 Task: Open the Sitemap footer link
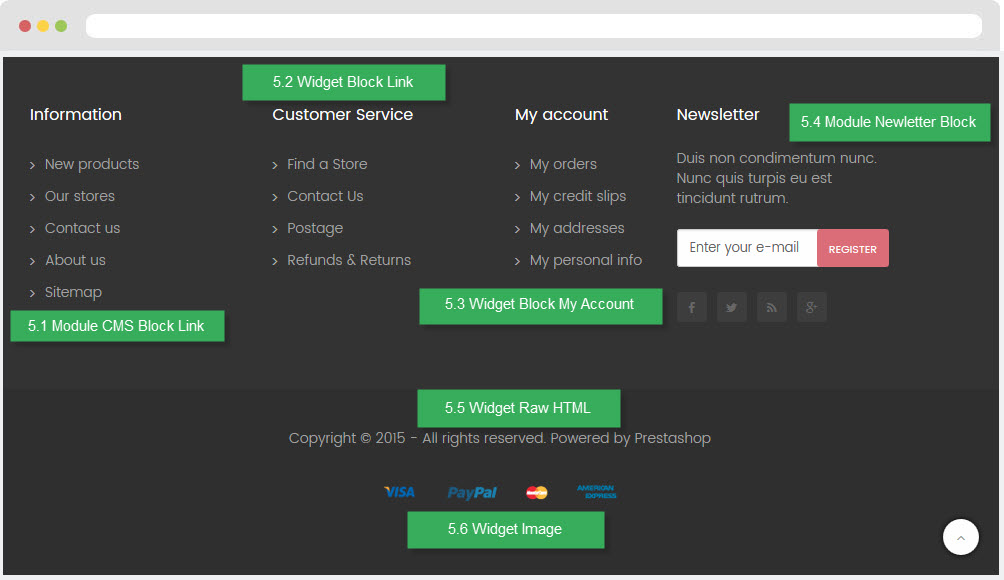73,292
